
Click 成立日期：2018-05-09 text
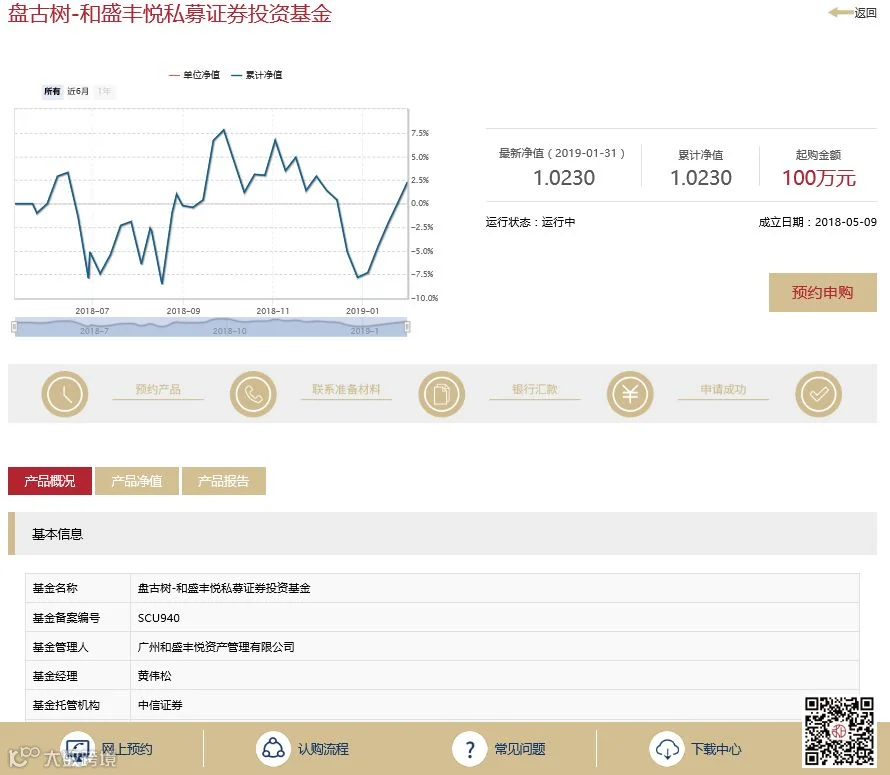[817, 222]
